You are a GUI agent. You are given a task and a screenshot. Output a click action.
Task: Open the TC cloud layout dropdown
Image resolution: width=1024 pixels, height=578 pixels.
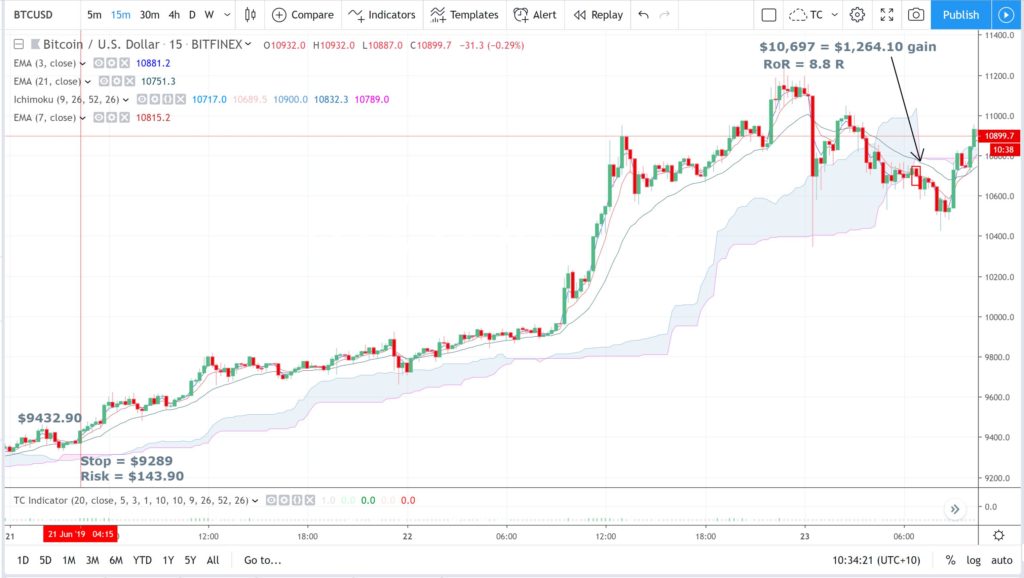pos(835,14)
